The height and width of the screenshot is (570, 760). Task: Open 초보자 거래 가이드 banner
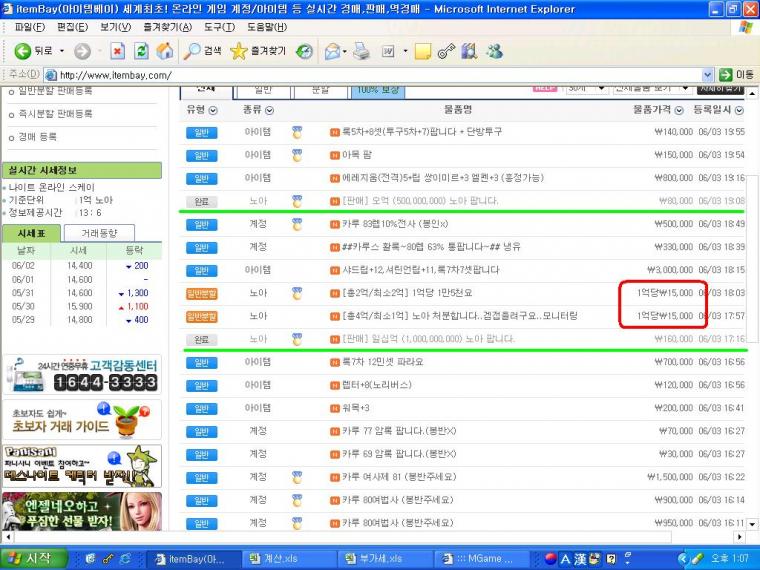pyautogui.click(x=82, y=420)
